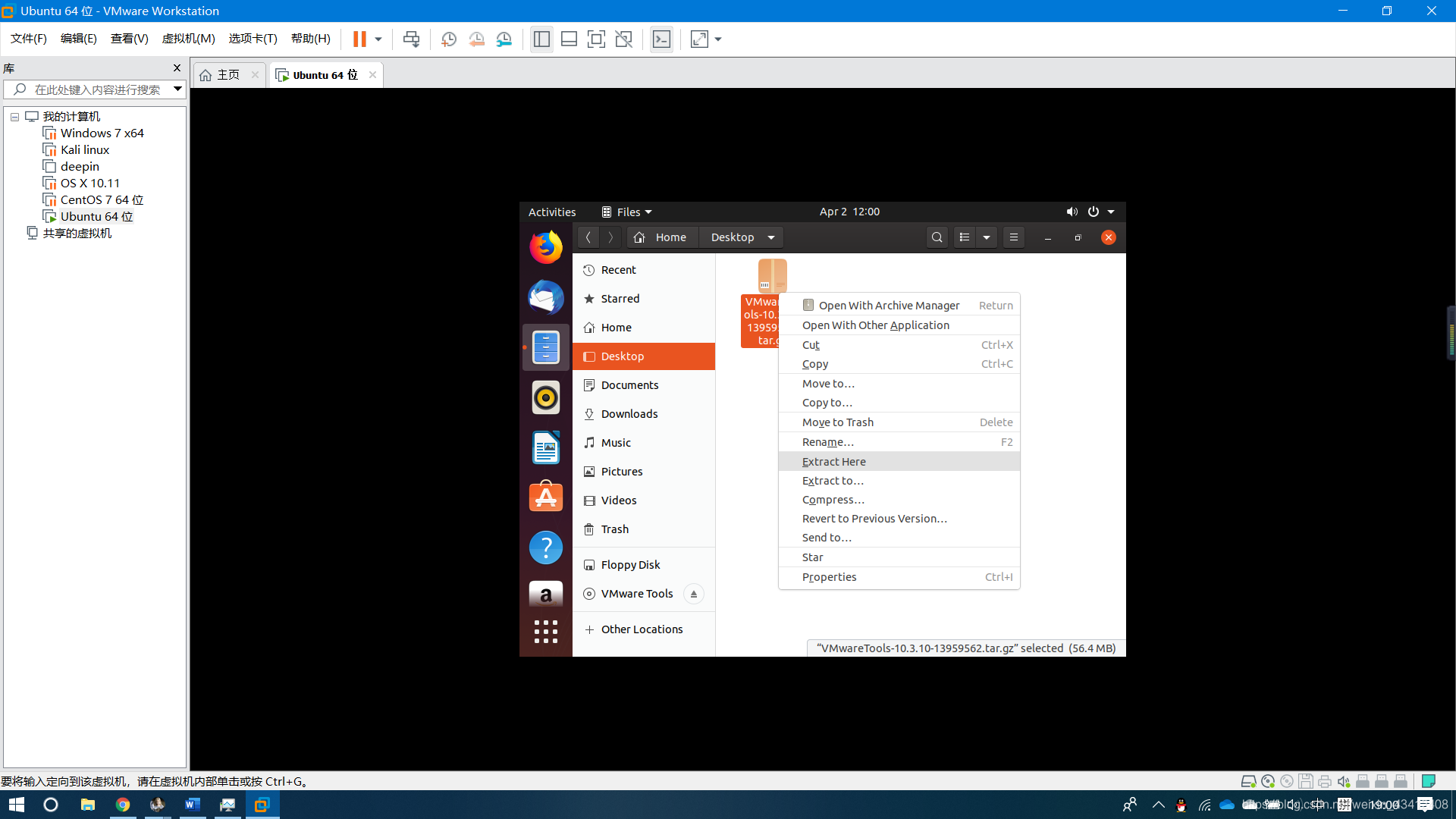Viewport: 1456px width, 819px height.
Task: Select Extract Here from context menu
Action: pyautogui.click(x=833, y=461)
